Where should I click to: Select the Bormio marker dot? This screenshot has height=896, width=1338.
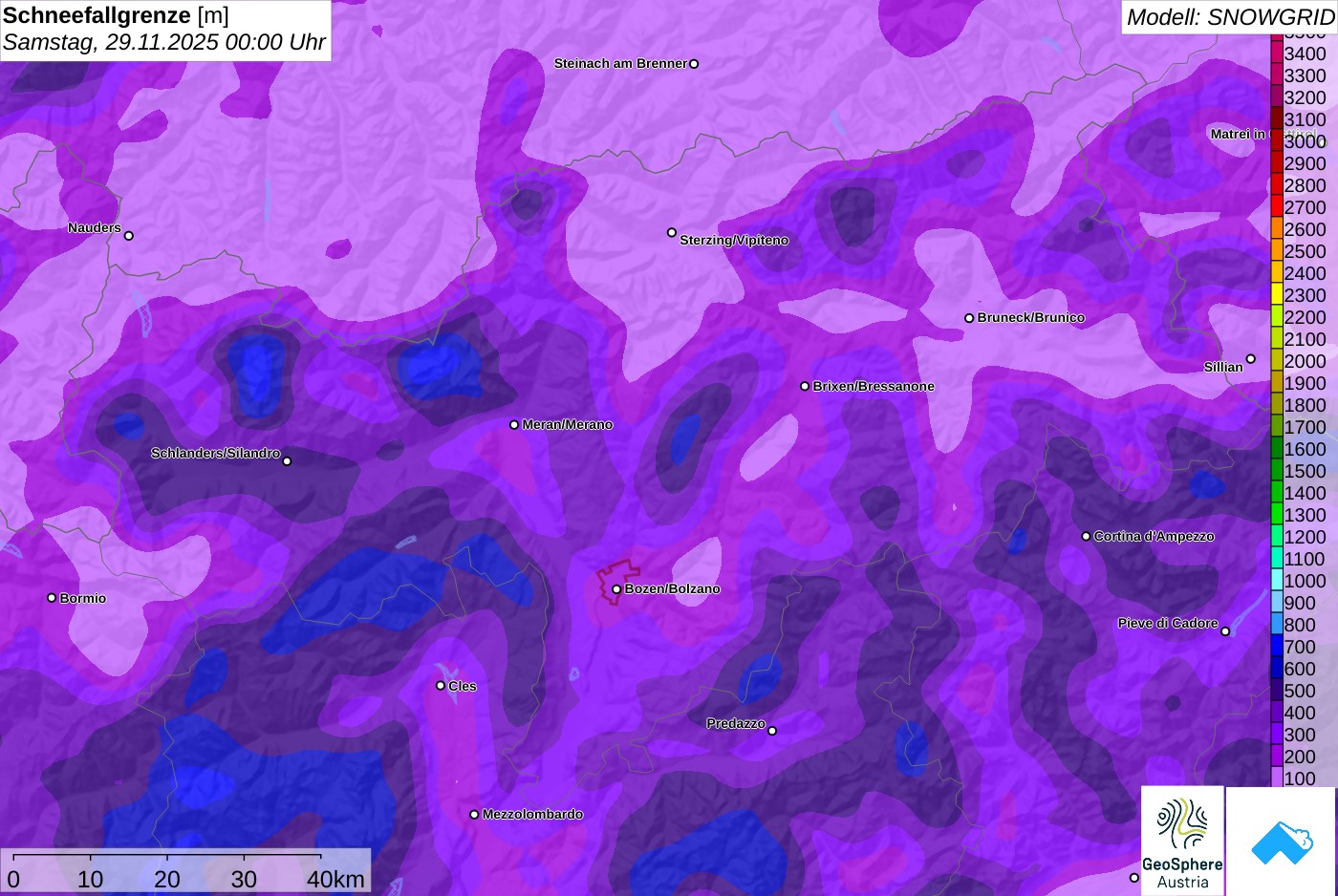(52, 598)
